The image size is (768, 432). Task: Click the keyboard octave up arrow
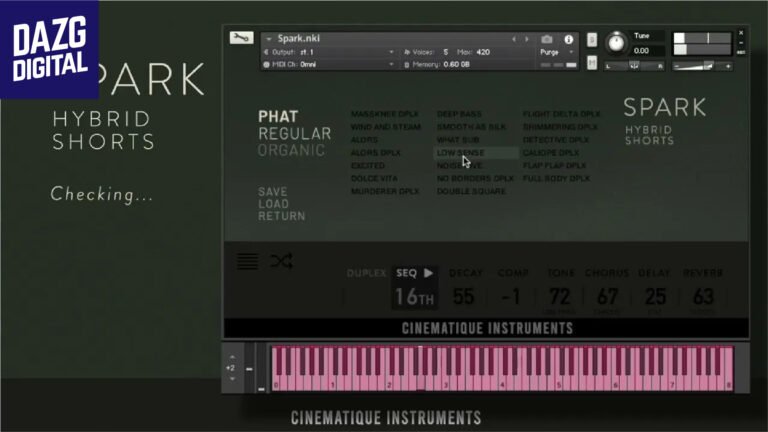click(231, 356)
